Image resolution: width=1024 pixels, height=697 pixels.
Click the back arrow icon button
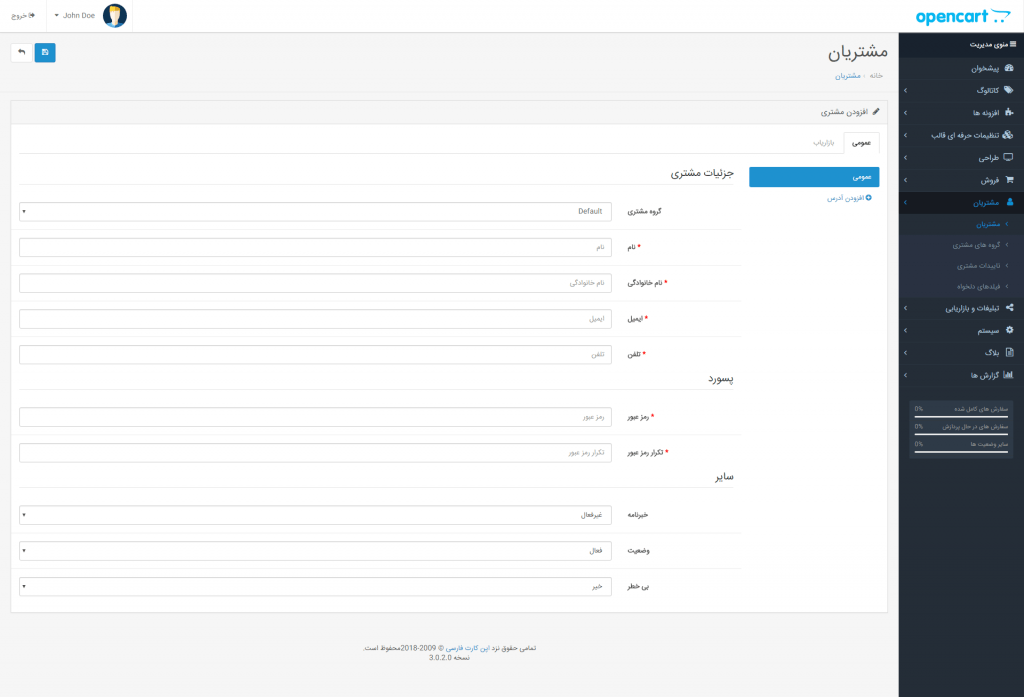point(21,53)
